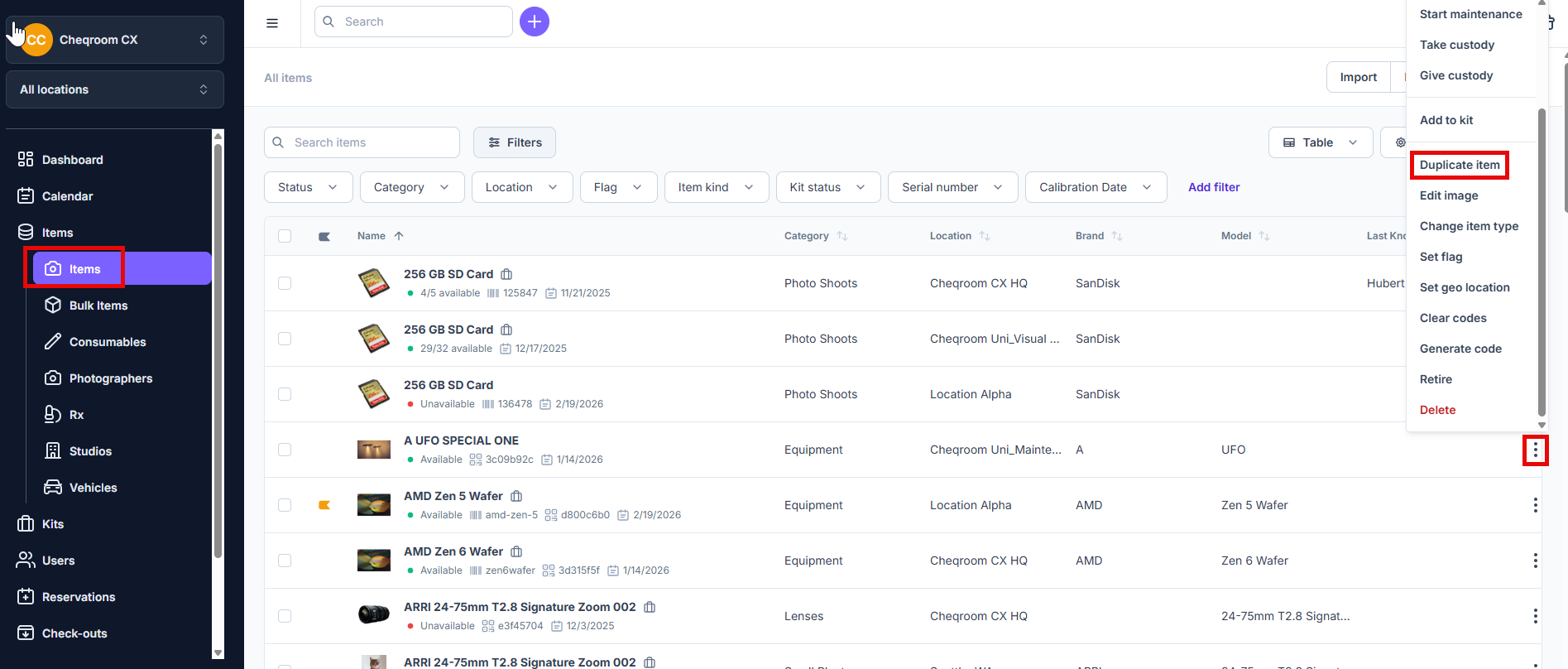Select the A UFO SPECIAL ONE row checkbox
1568x669 pixels.
click(x=285, y=450)
